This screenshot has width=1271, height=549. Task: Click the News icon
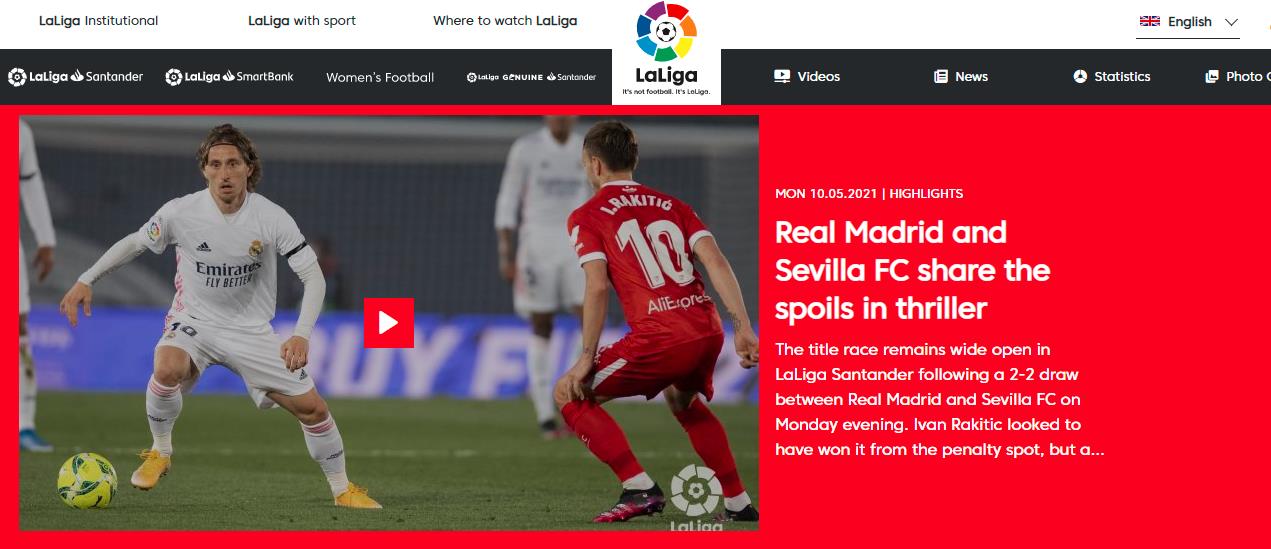pos(941,76)
